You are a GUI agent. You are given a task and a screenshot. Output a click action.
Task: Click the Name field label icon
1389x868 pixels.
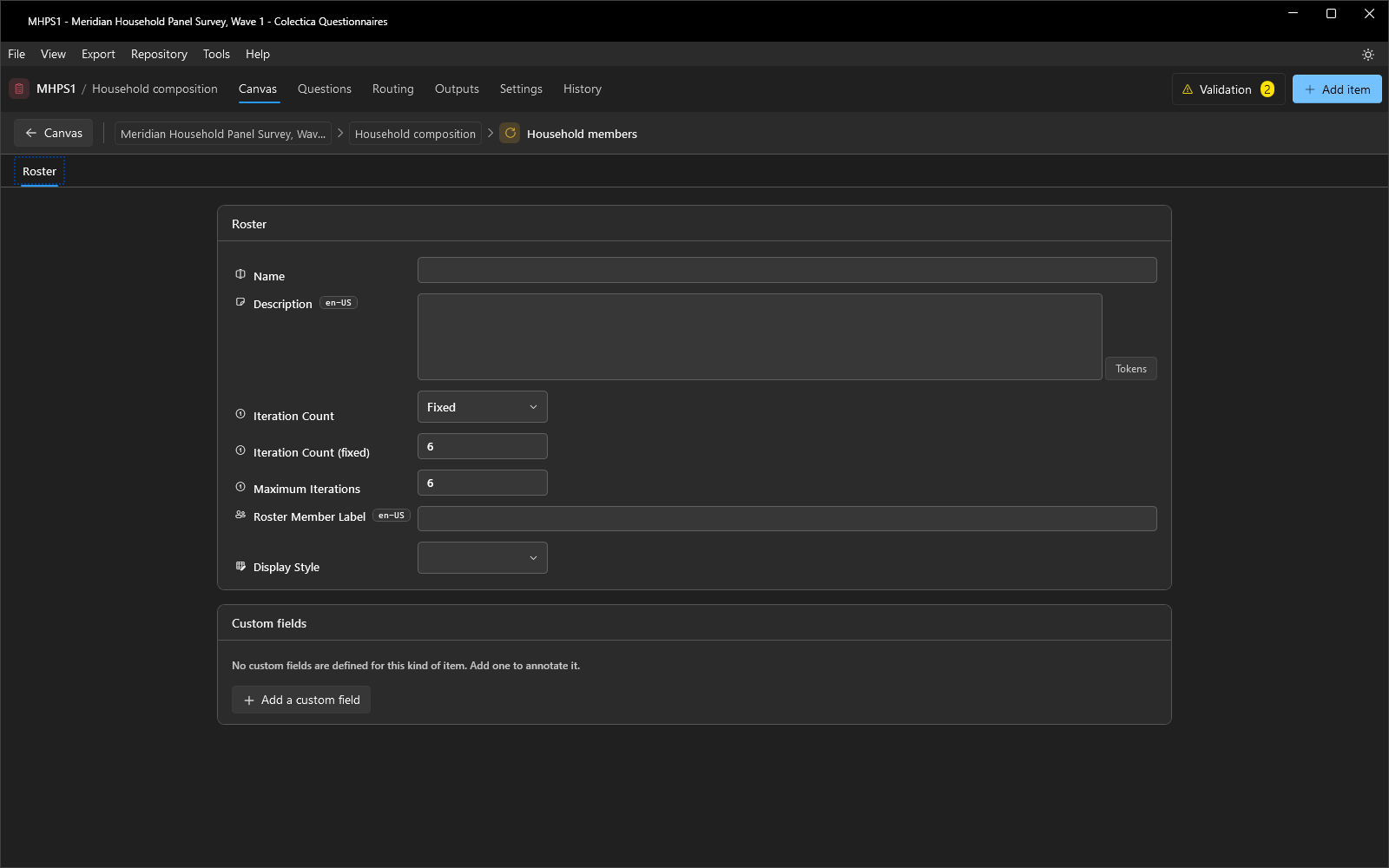click(x=240, y=274)
